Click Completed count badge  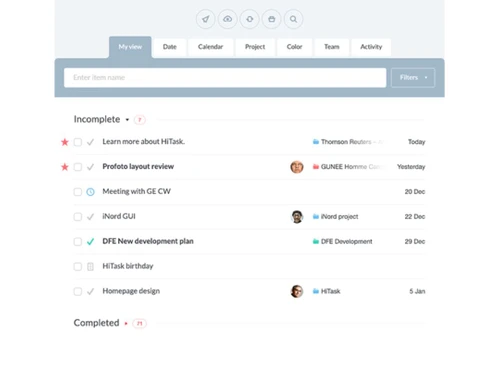[x=140, y=323]
